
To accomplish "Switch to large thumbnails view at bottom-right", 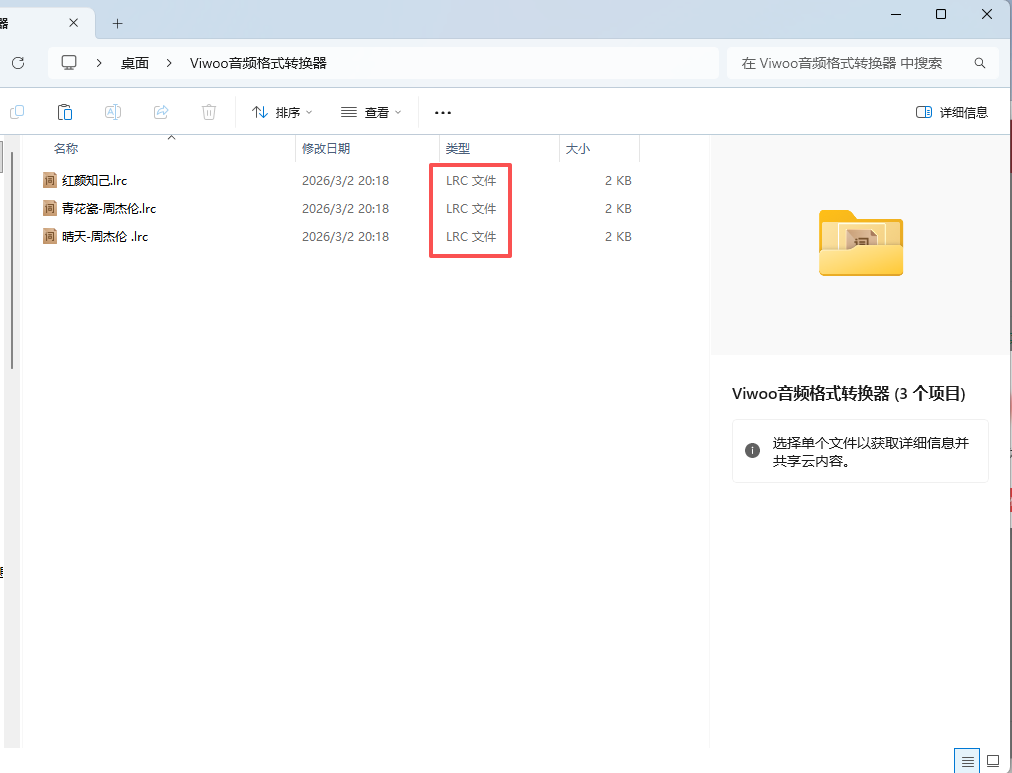I will click(x=993, y=761).
